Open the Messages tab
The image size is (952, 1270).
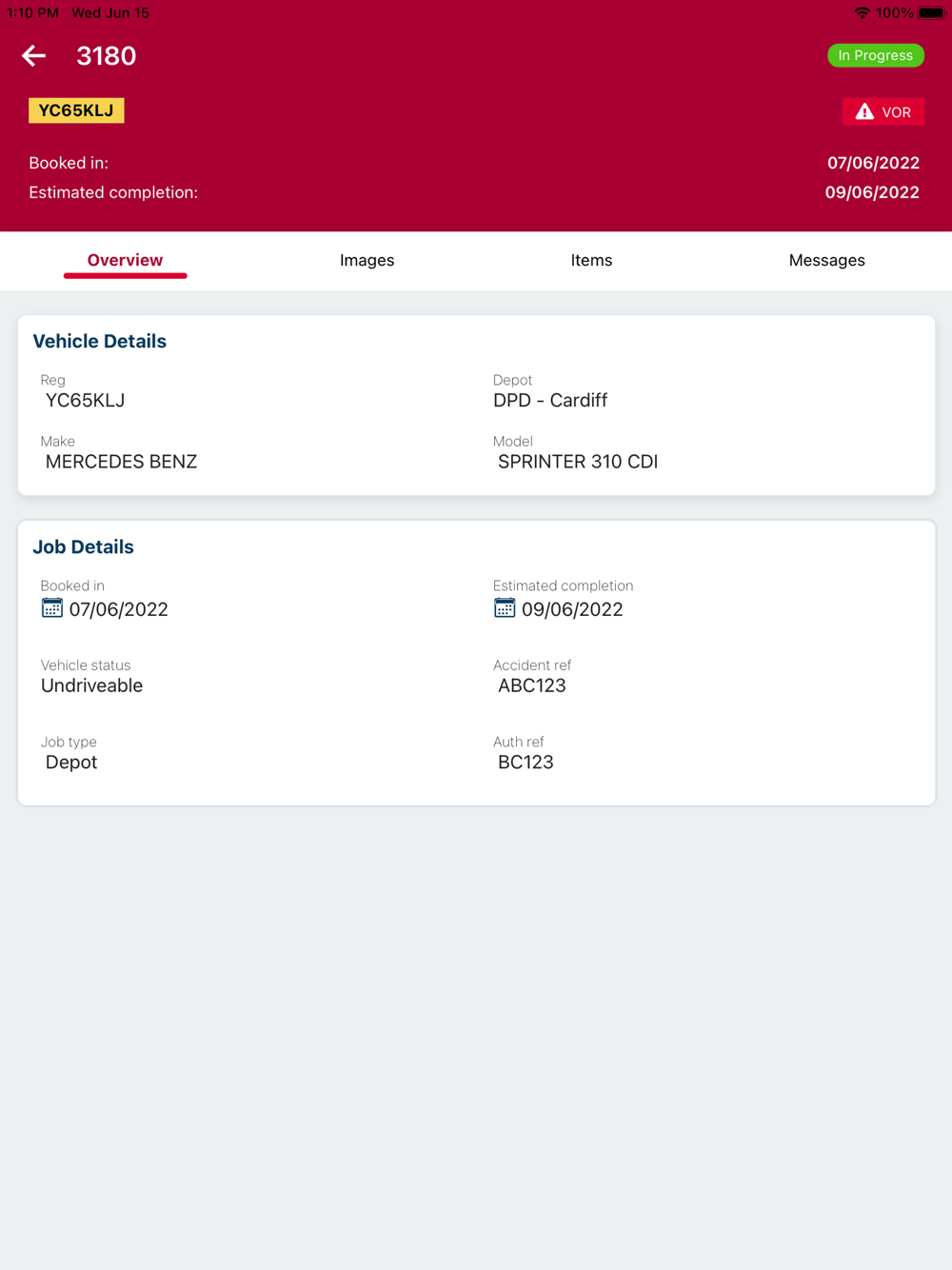pyautogui.click(x=826, y=260)
